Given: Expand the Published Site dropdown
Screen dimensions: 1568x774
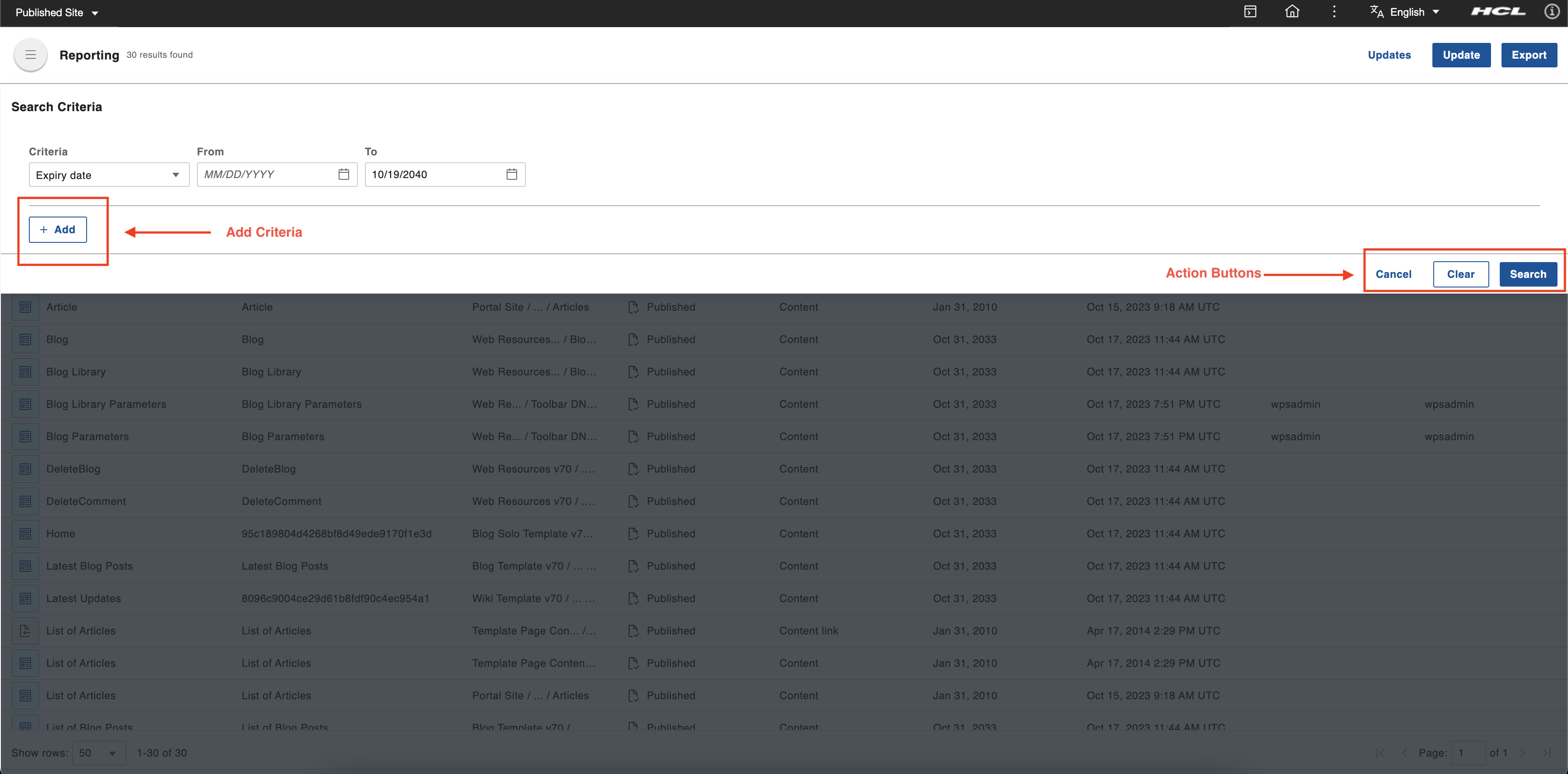Looking at the screenshot, I should tap(56, 12).
